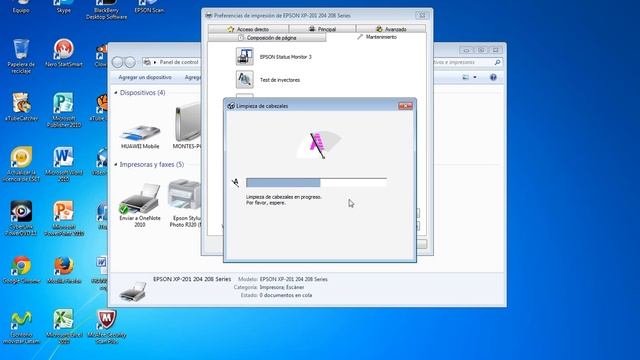Open the view options dropdown arrow

click(475, 77)
